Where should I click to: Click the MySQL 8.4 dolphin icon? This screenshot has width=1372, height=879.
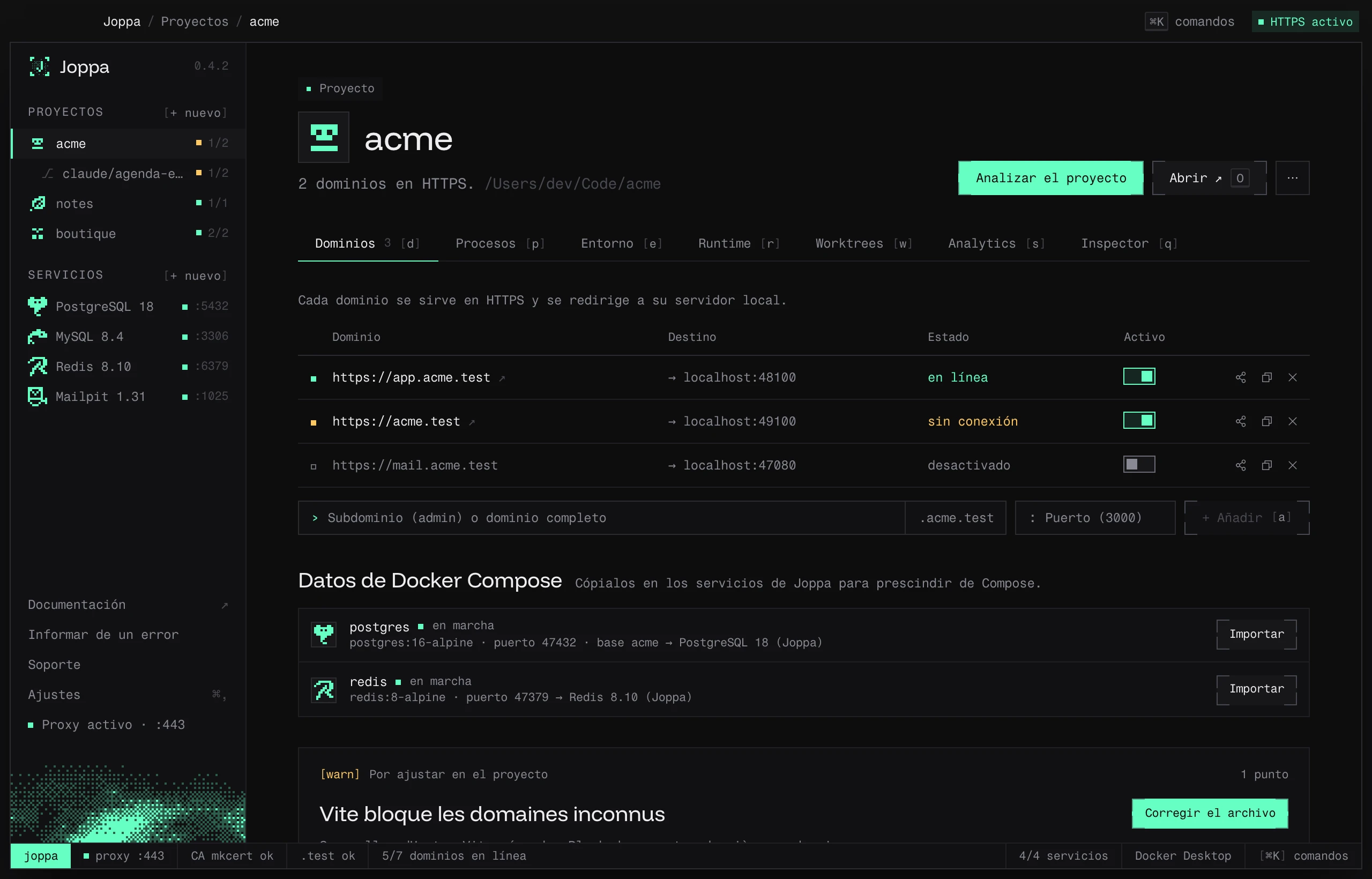pyautogui.click(x=38, y=337)
